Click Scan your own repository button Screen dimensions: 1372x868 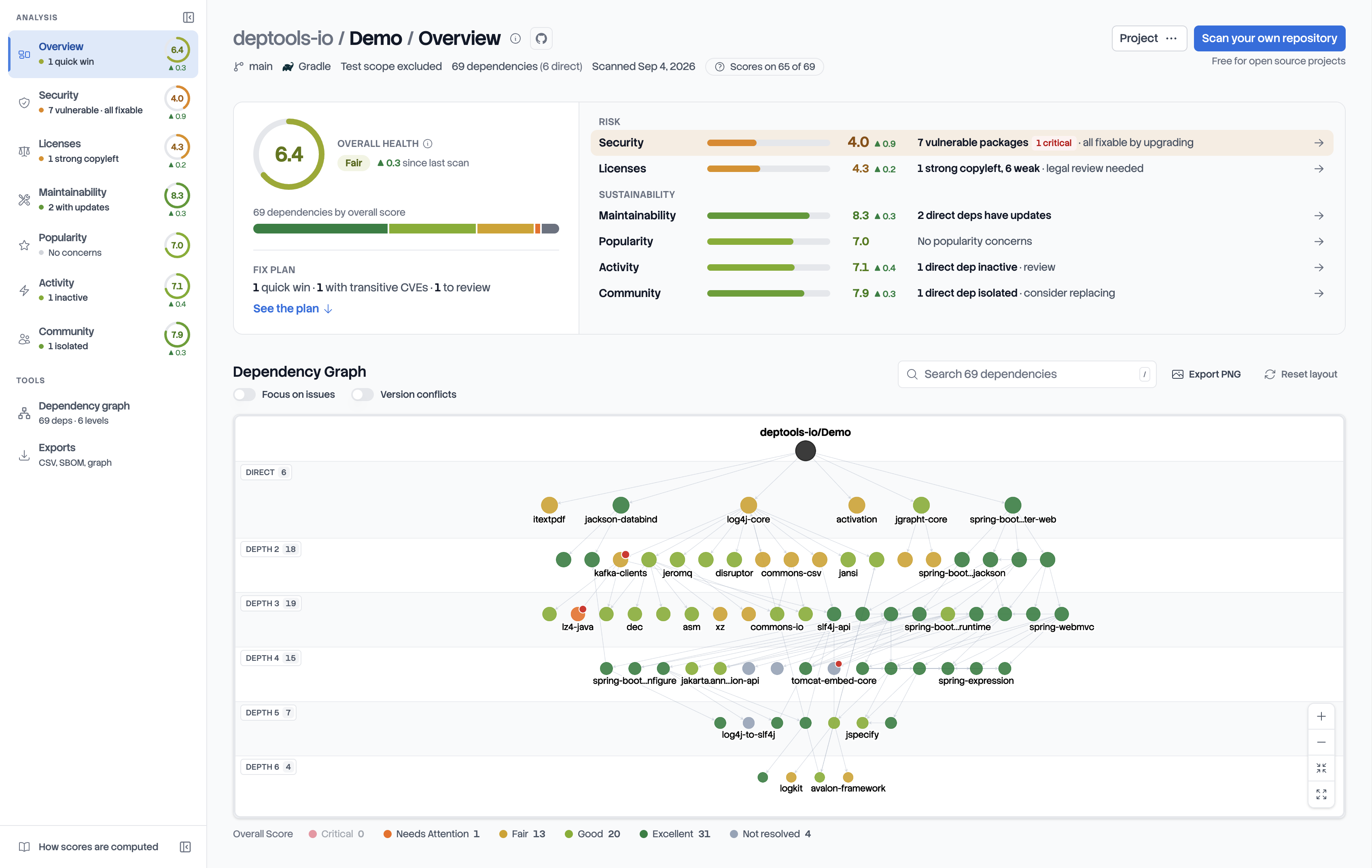tap(1270, 38)
